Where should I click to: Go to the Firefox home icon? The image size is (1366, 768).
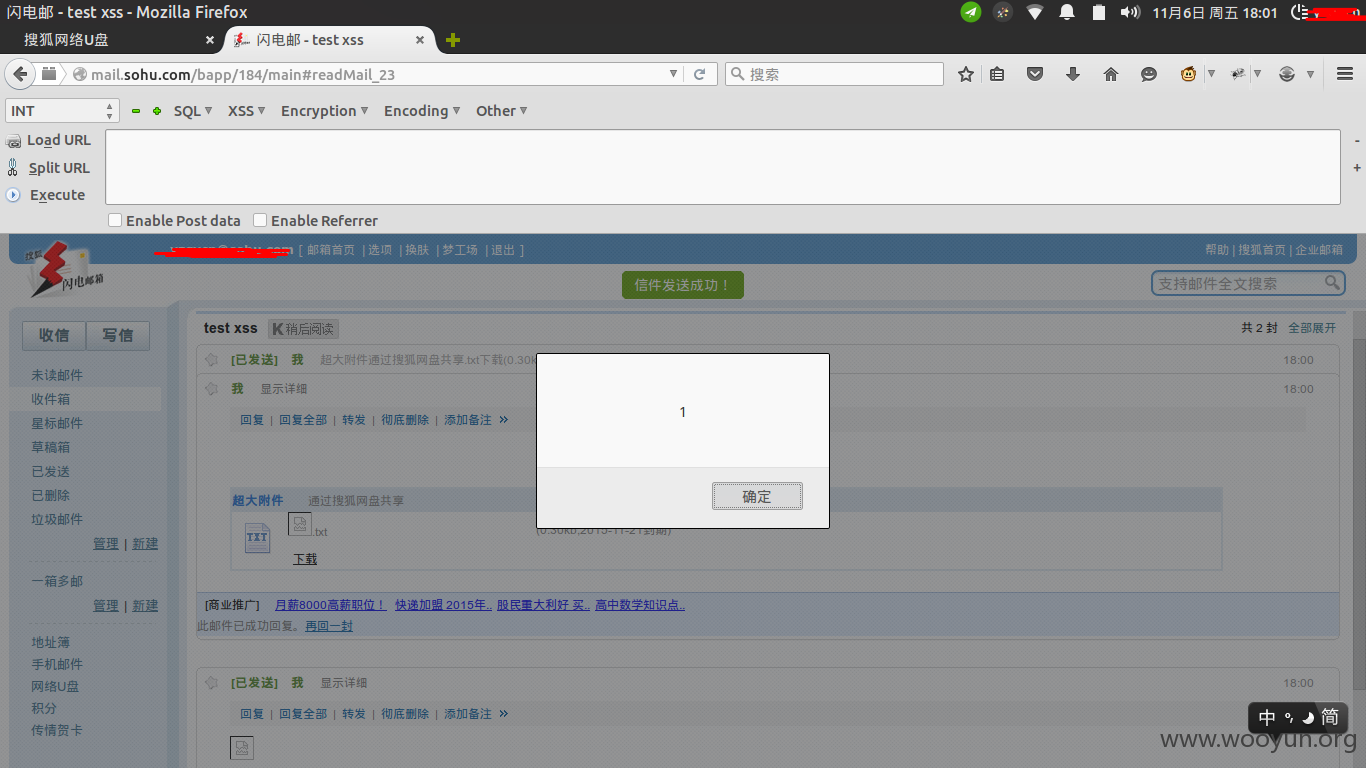click(1111, 74)
